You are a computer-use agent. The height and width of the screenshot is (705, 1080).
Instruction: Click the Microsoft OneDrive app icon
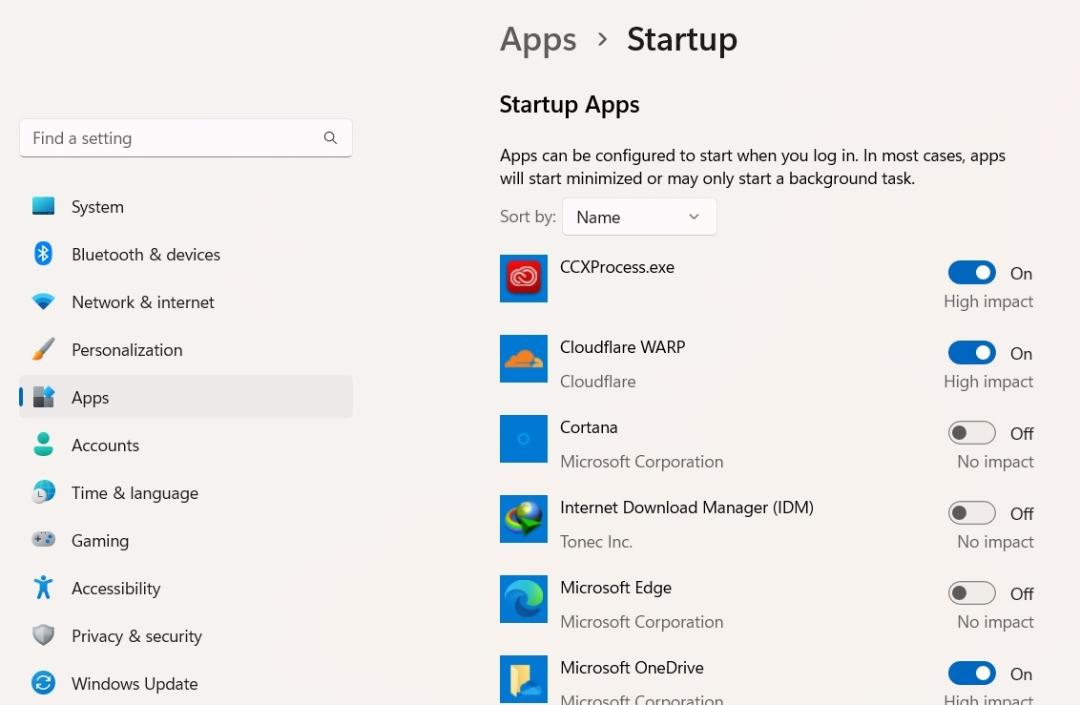coord(523,679)
